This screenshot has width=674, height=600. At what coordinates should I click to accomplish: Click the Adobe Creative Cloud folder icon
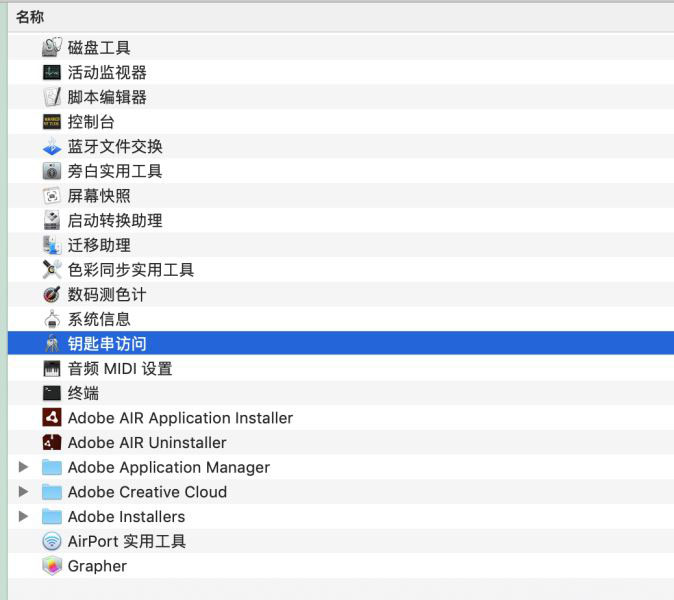coord(52,492)
